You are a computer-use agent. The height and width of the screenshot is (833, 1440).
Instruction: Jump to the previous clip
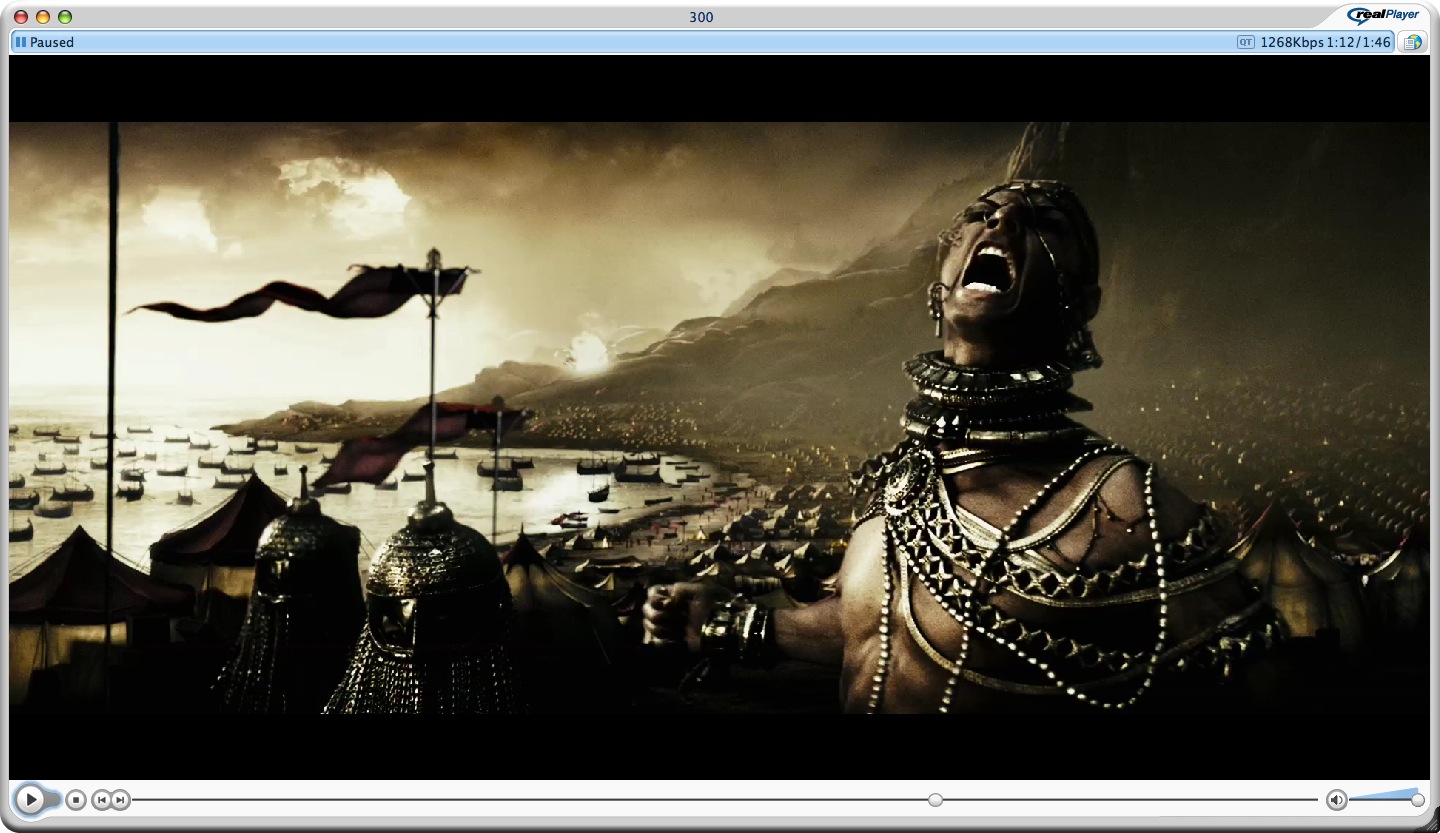point(101,799)
